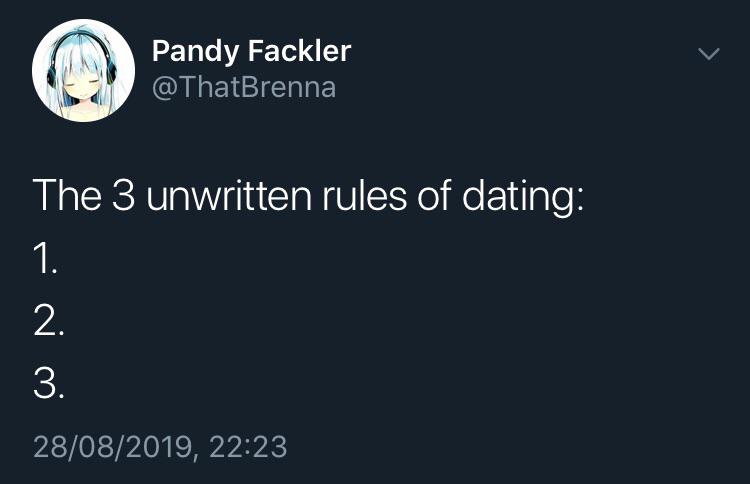
Task: Click list item number 1.
Action: click(45, 259)
